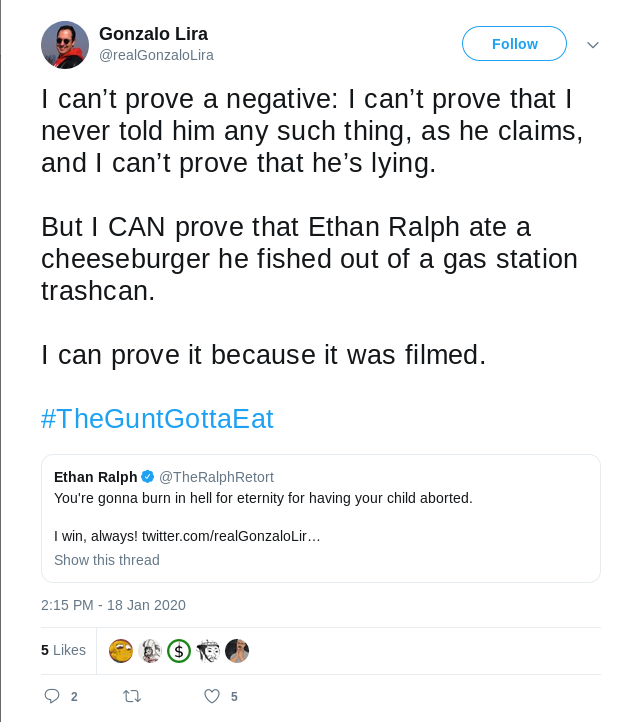This screenshot has height=722, width=636.
Task: Expand the tweet options chevron menu
Action: coord(593,45)
